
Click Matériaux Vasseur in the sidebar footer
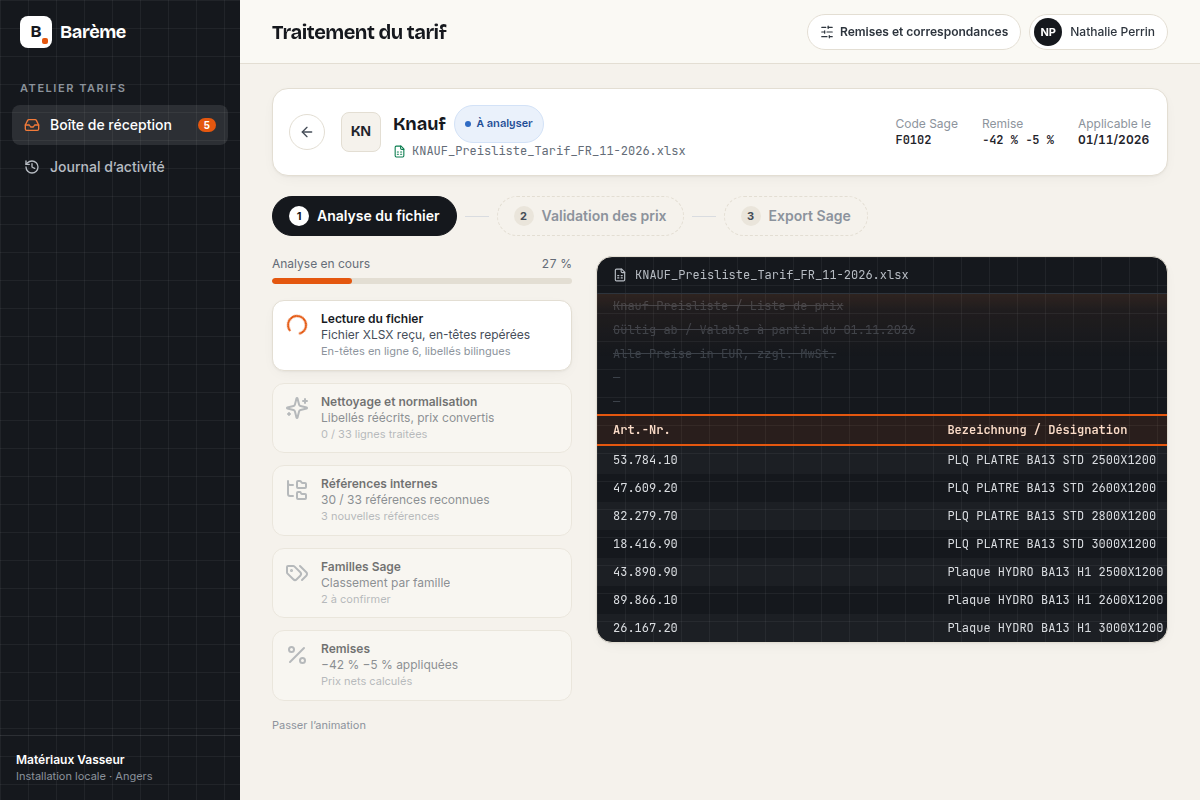point(70,760)
